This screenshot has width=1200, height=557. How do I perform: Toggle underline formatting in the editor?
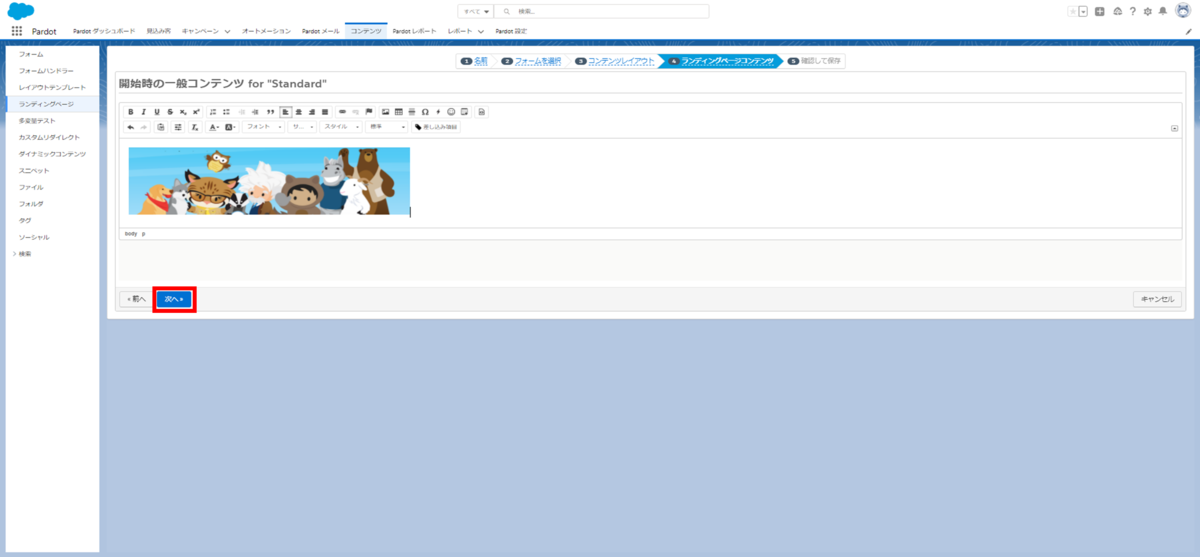(x=157, y=112)
